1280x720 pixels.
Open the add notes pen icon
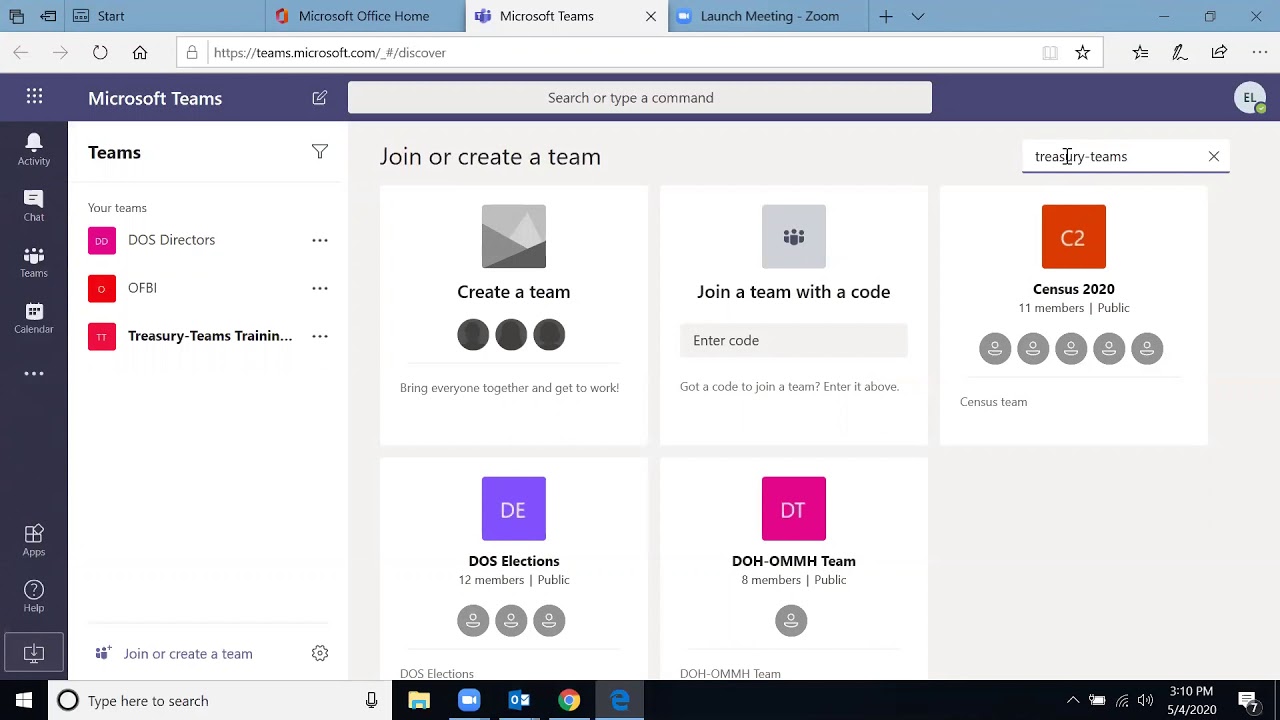coord(1180,53)
